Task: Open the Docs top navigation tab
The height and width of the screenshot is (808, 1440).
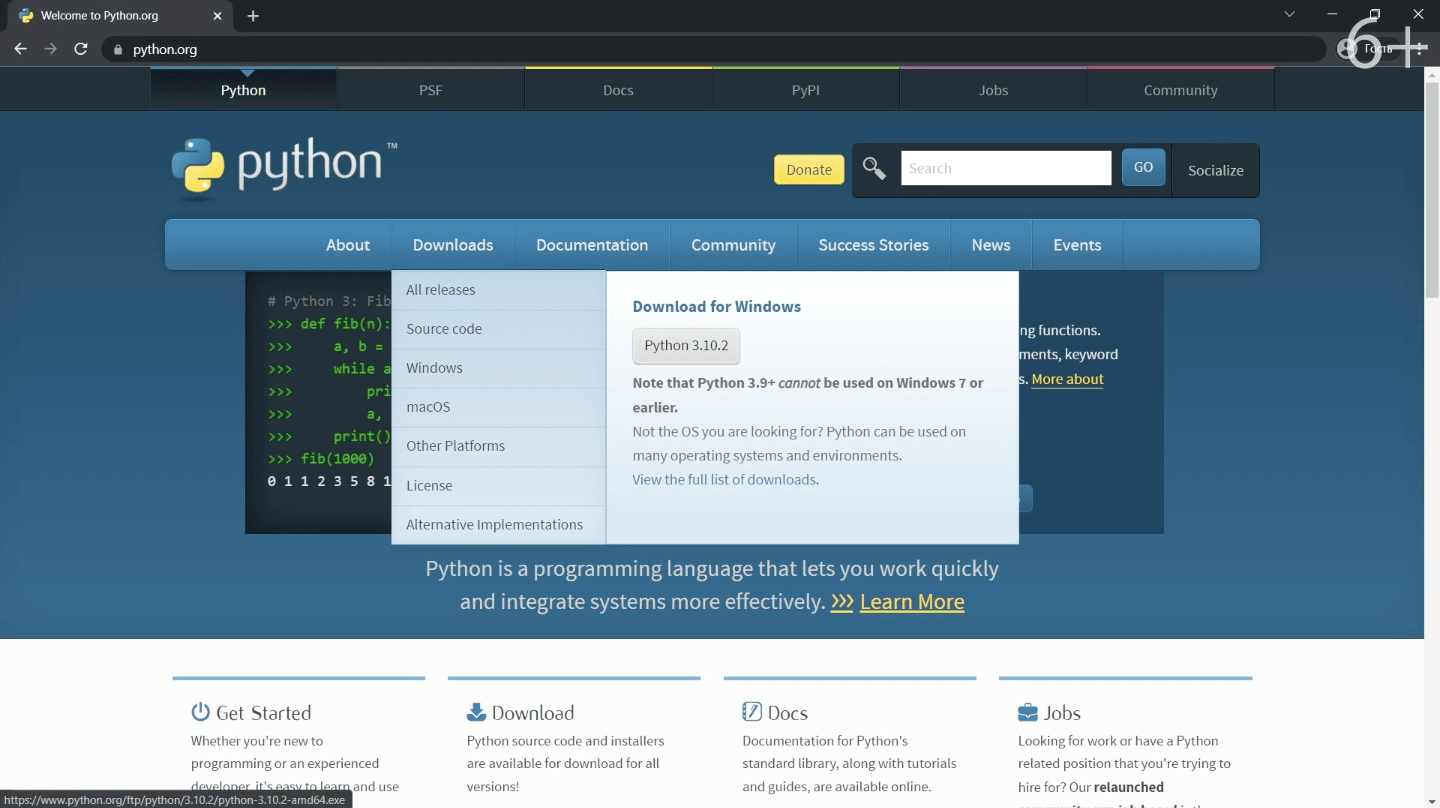Action: click(x=618, y=90)
